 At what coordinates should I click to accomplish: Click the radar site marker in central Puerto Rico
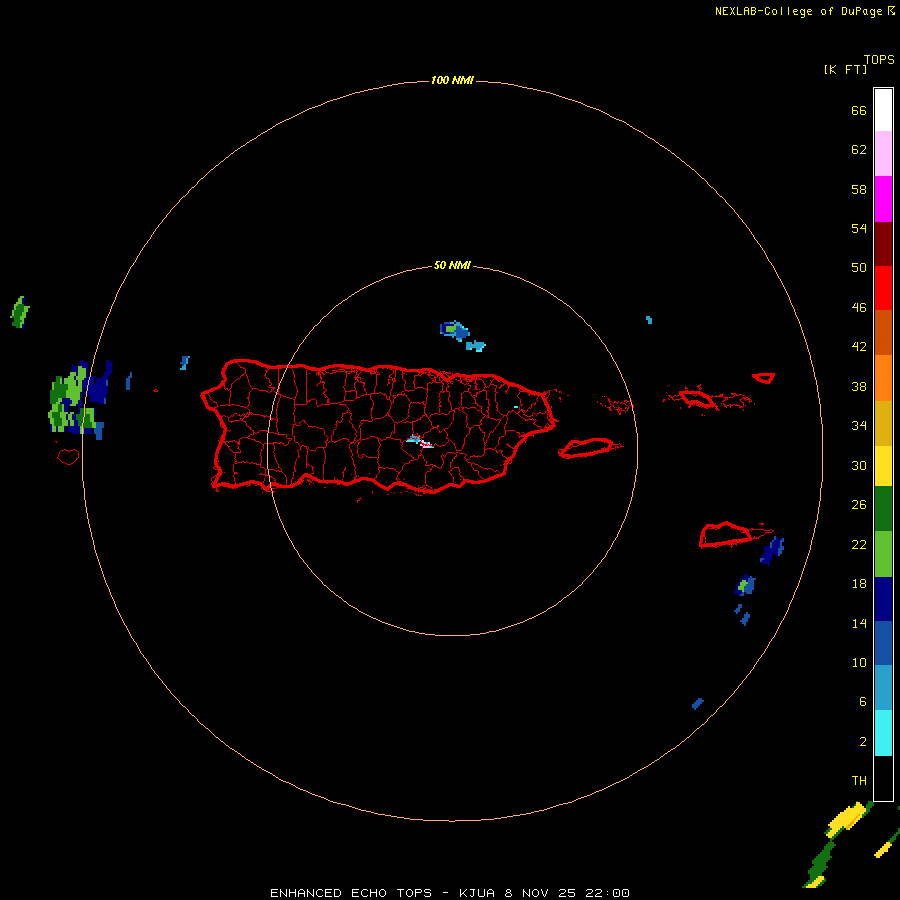420,441
